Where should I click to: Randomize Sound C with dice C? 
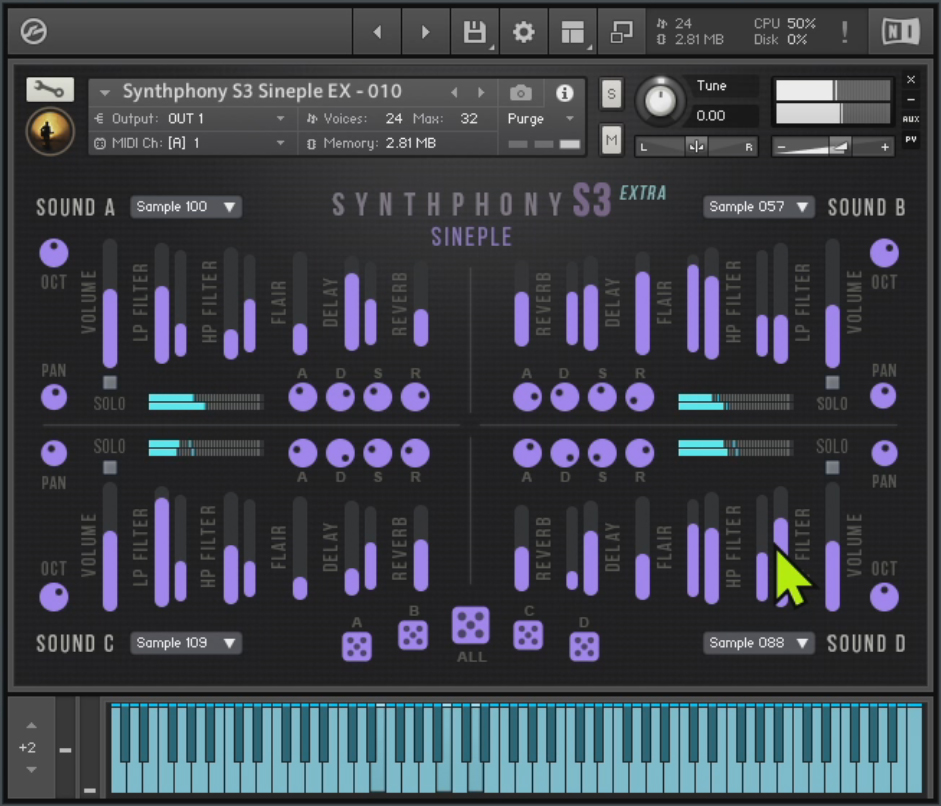point(528,636)
